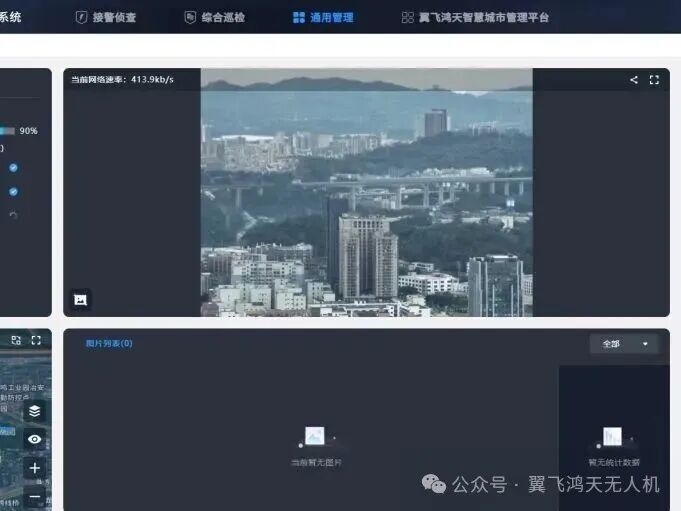Enter fullscreen on the video panel
The height and width of the screenshot is (511, 681).
(x=655, y=80)
